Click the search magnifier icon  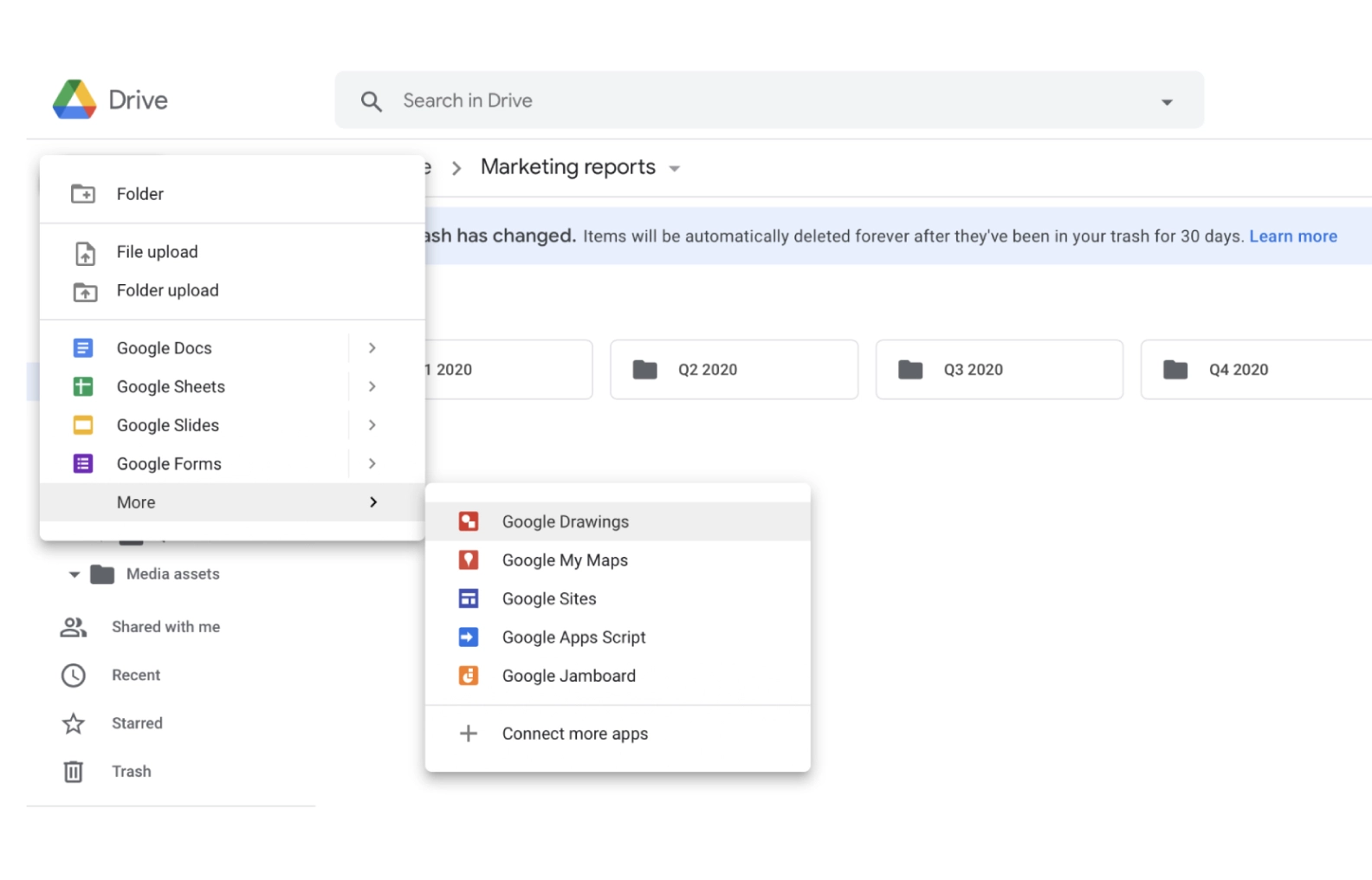372,101
